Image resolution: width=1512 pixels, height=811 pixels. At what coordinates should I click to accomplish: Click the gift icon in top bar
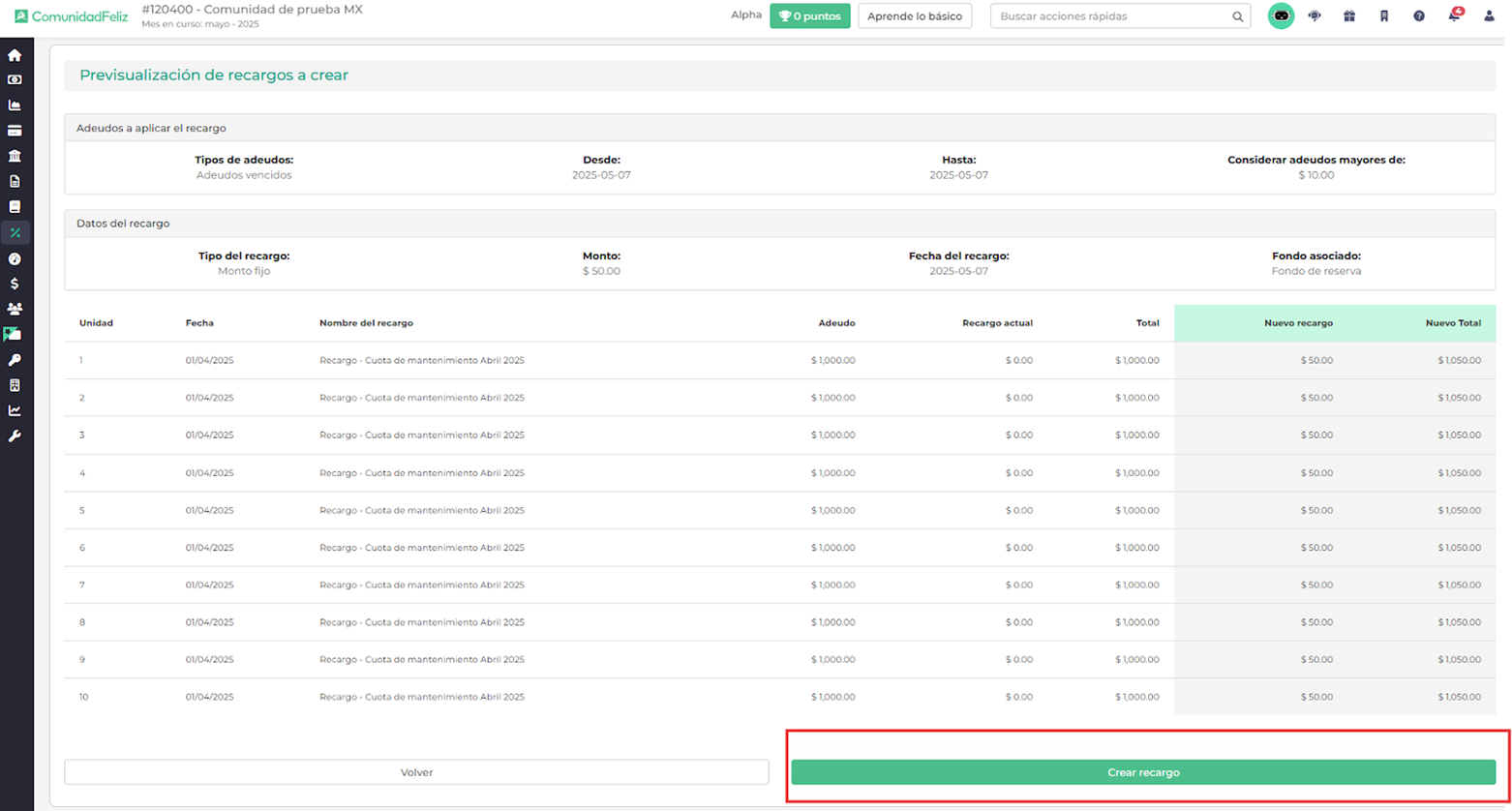point(1349,16)
